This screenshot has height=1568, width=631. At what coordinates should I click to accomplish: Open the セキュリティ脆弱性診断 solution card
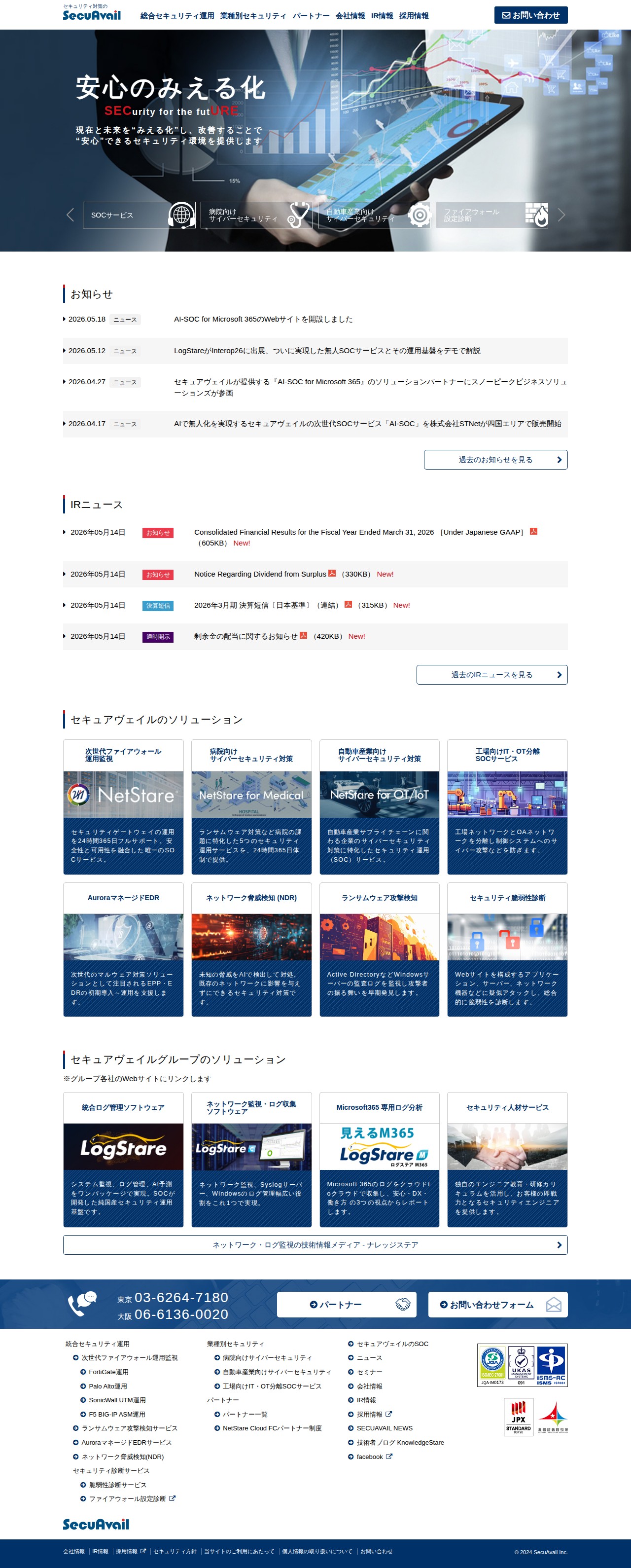pos(507,949)
